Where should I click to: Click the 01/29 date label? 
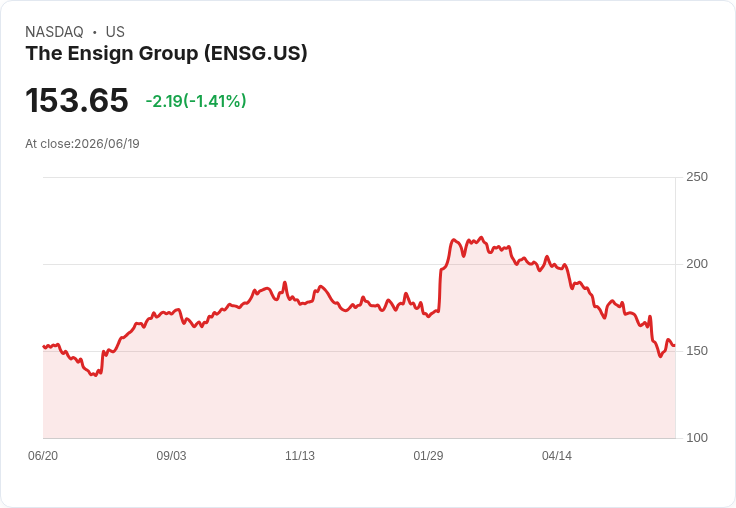[428, 456]
